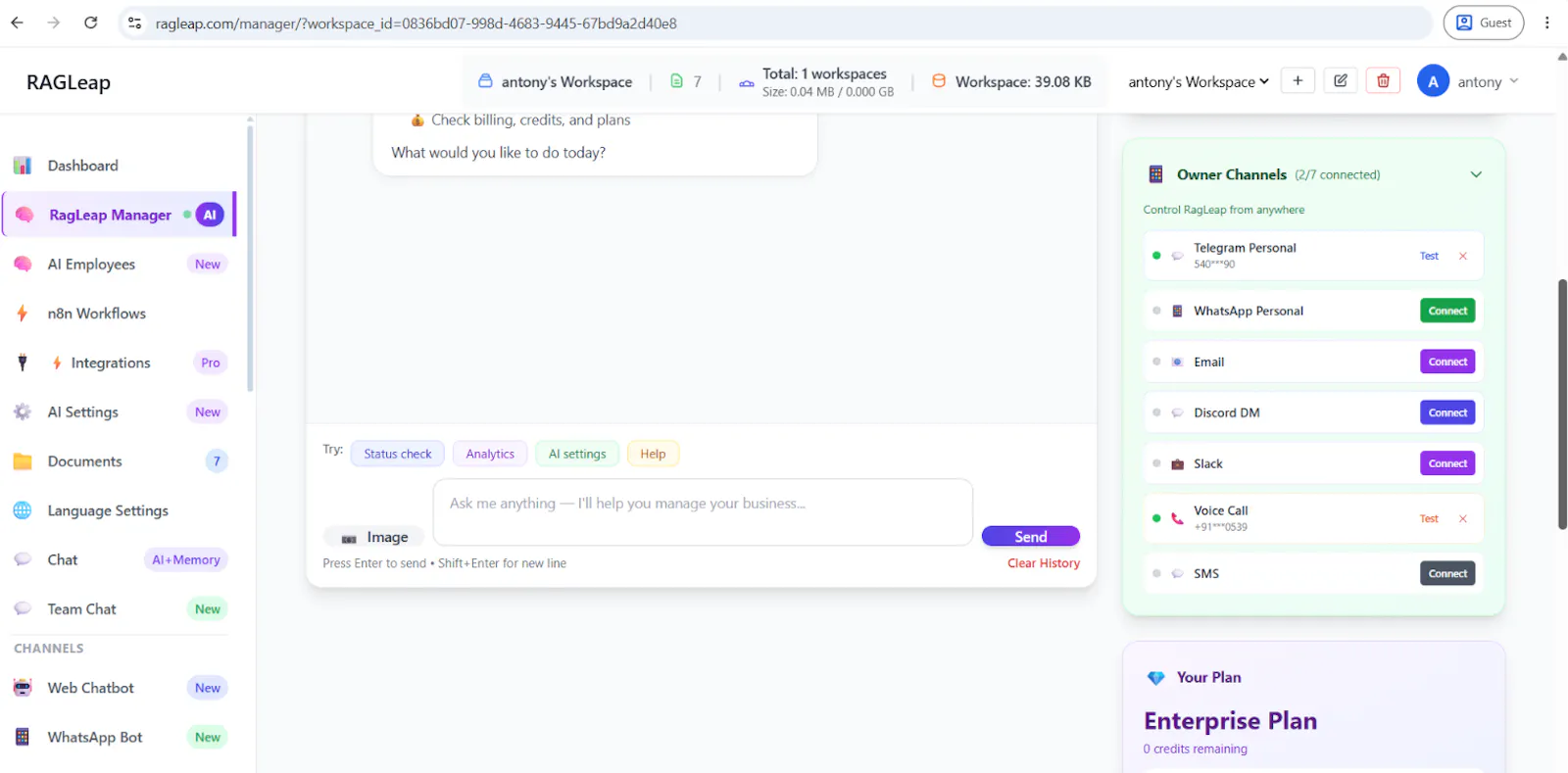Click the page vertical scrollbar

(1562, 404)
